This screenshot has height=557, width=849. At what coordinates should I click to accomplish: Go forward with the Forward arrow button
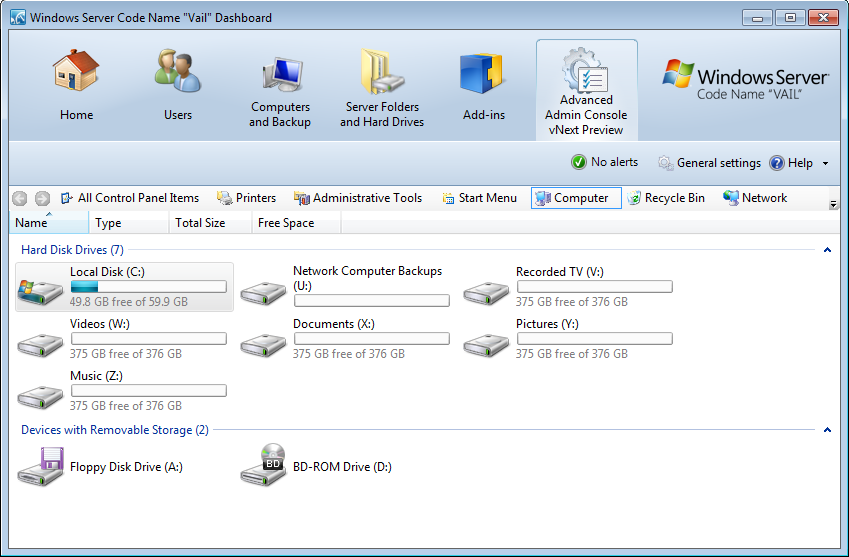point(42,198)
